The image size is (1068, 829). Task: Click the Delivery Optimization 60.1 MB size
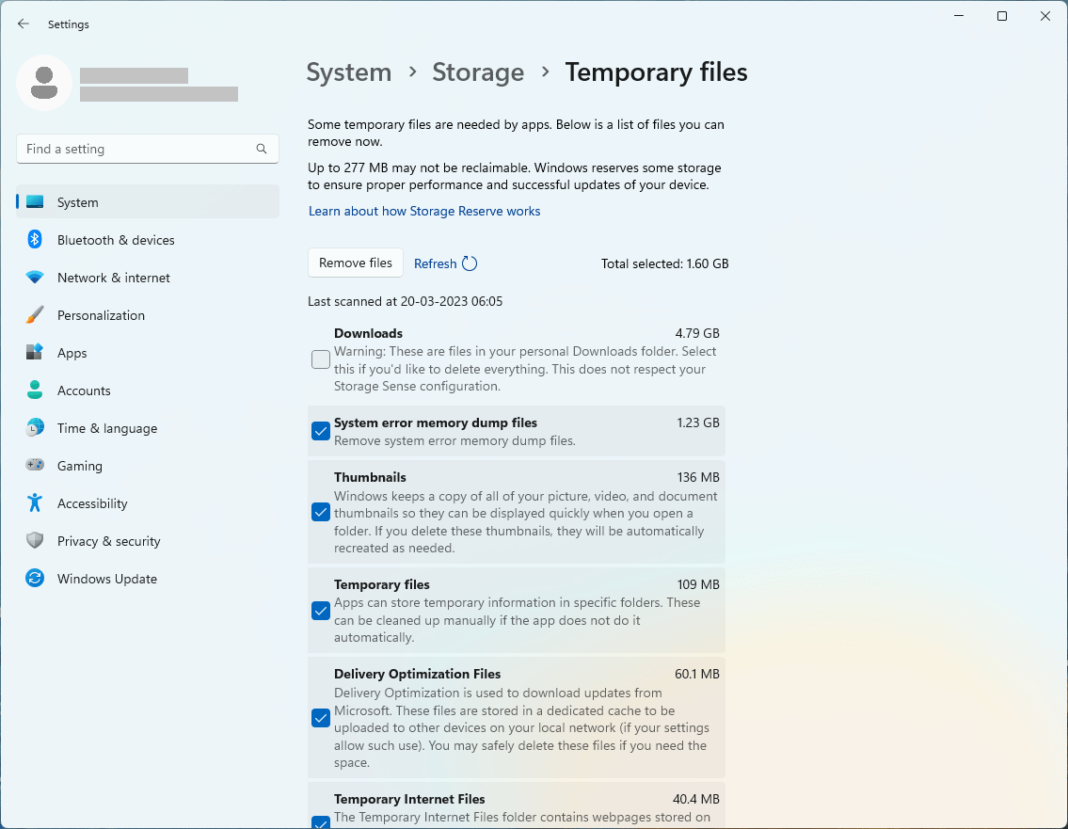pos(697,674)
